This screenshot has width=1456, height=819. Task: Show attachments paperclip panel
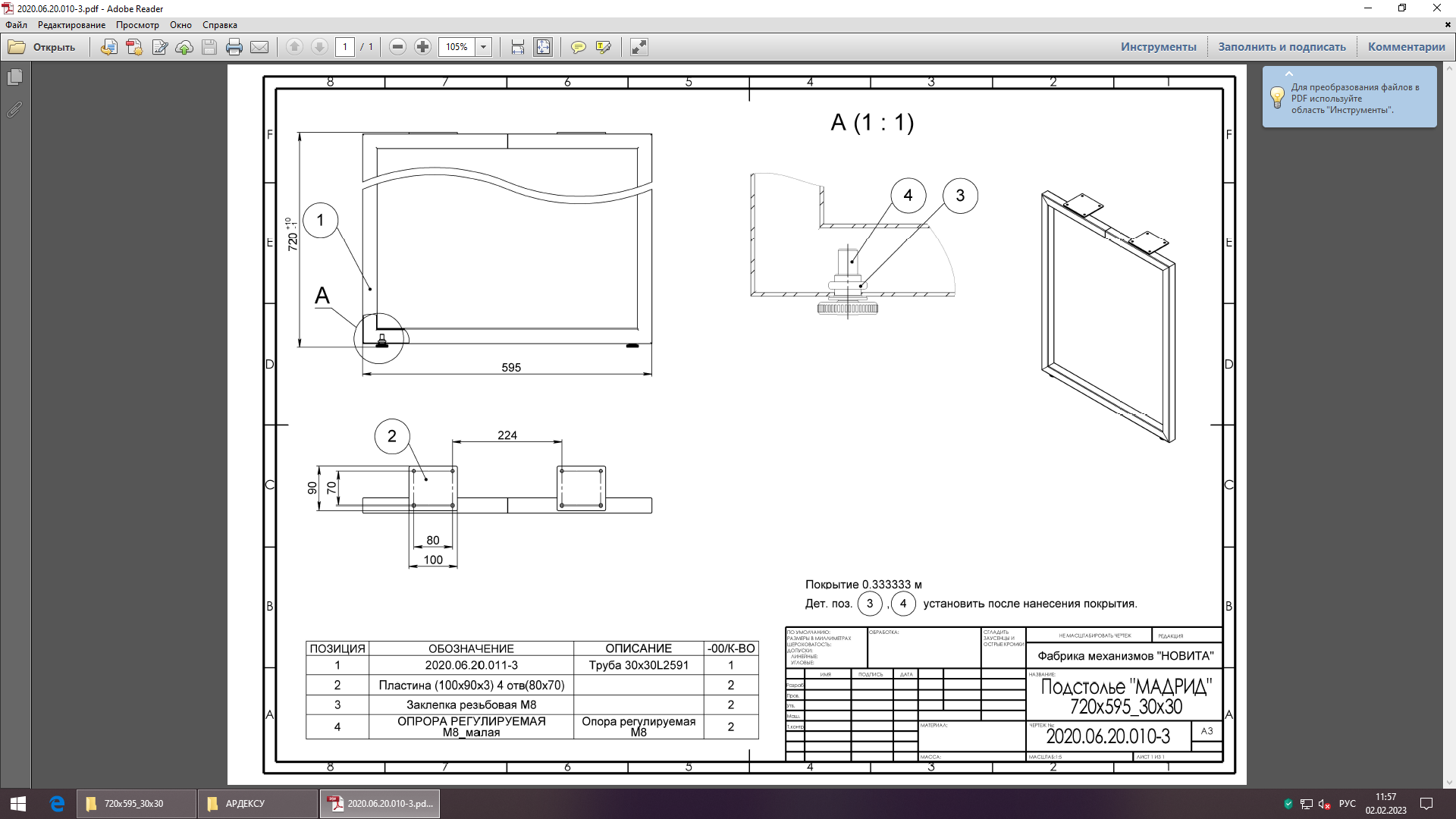[14, 110]
